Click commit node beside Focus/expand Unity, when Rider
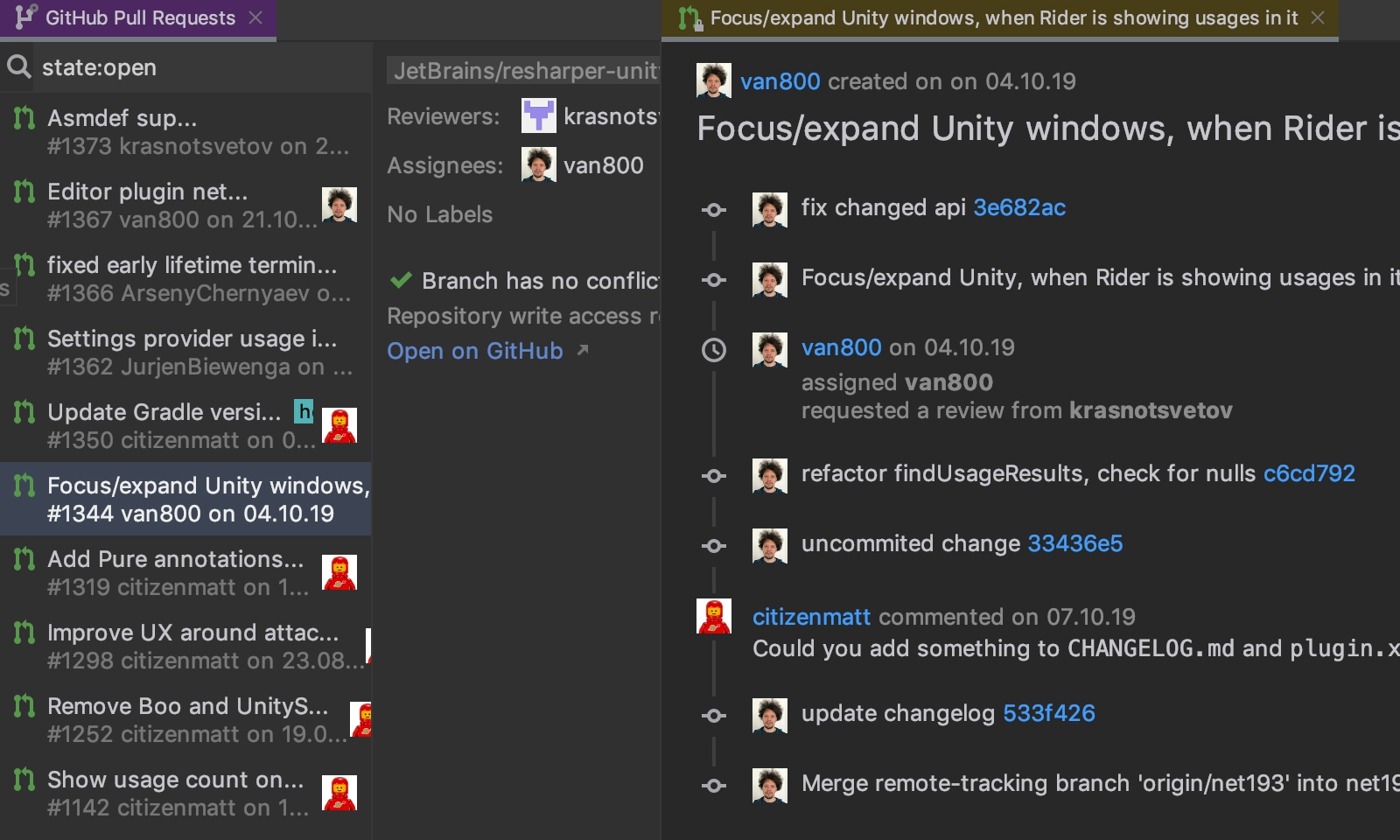 point(714,280)
